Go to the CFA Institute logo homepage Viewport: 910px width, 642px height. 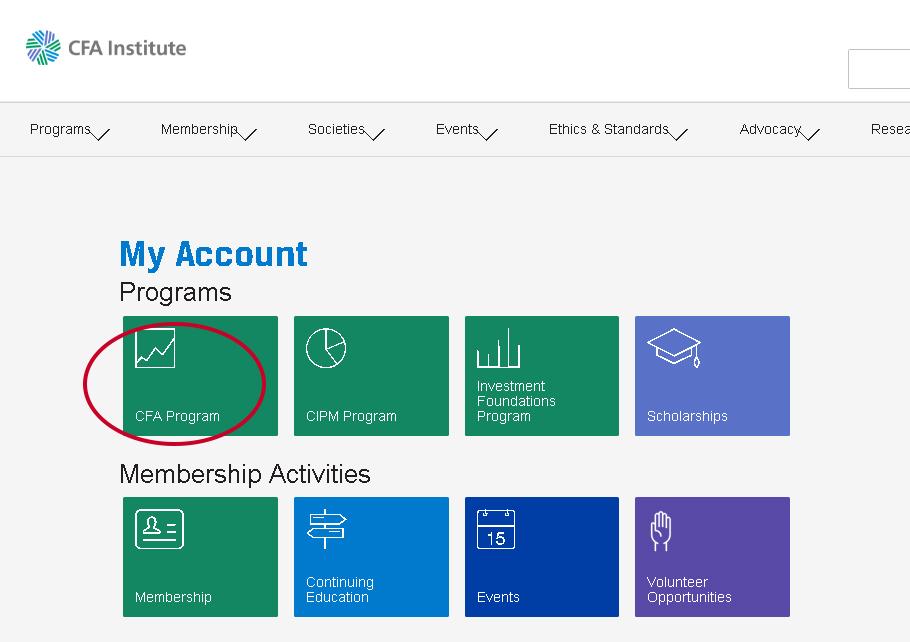[x=106, y=48]
